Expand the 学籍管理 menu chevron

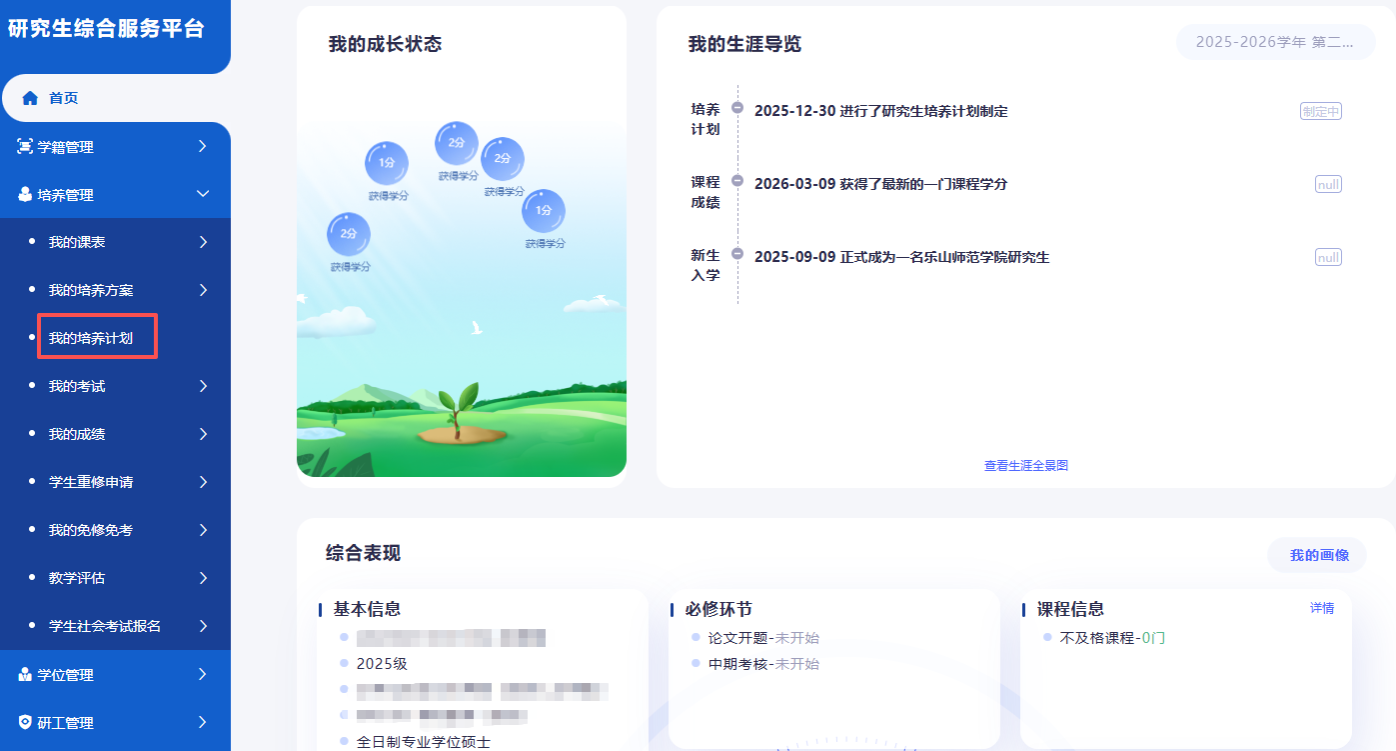[x=203, y=147]
